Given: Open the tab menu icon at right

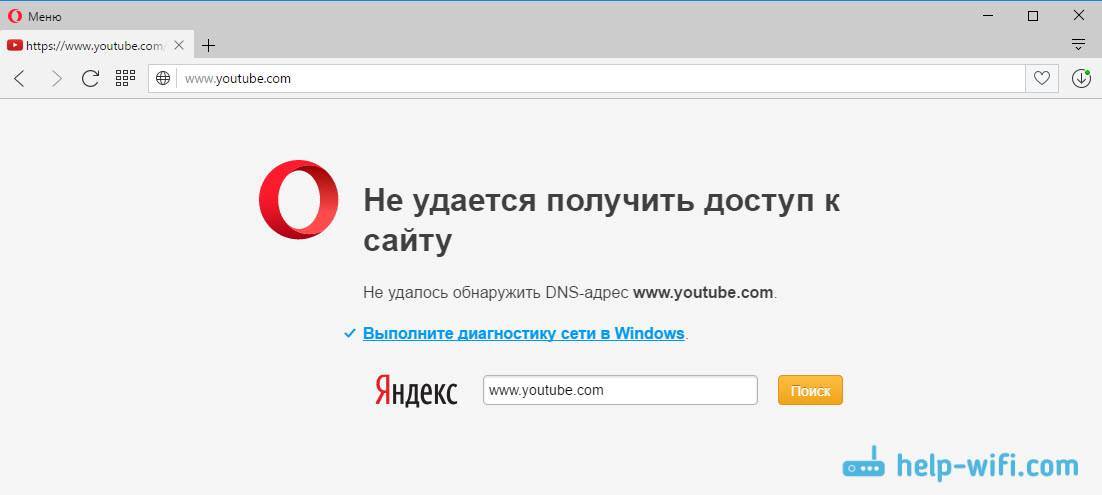Looking at the screenshot, I should (x=1079, y=45).
